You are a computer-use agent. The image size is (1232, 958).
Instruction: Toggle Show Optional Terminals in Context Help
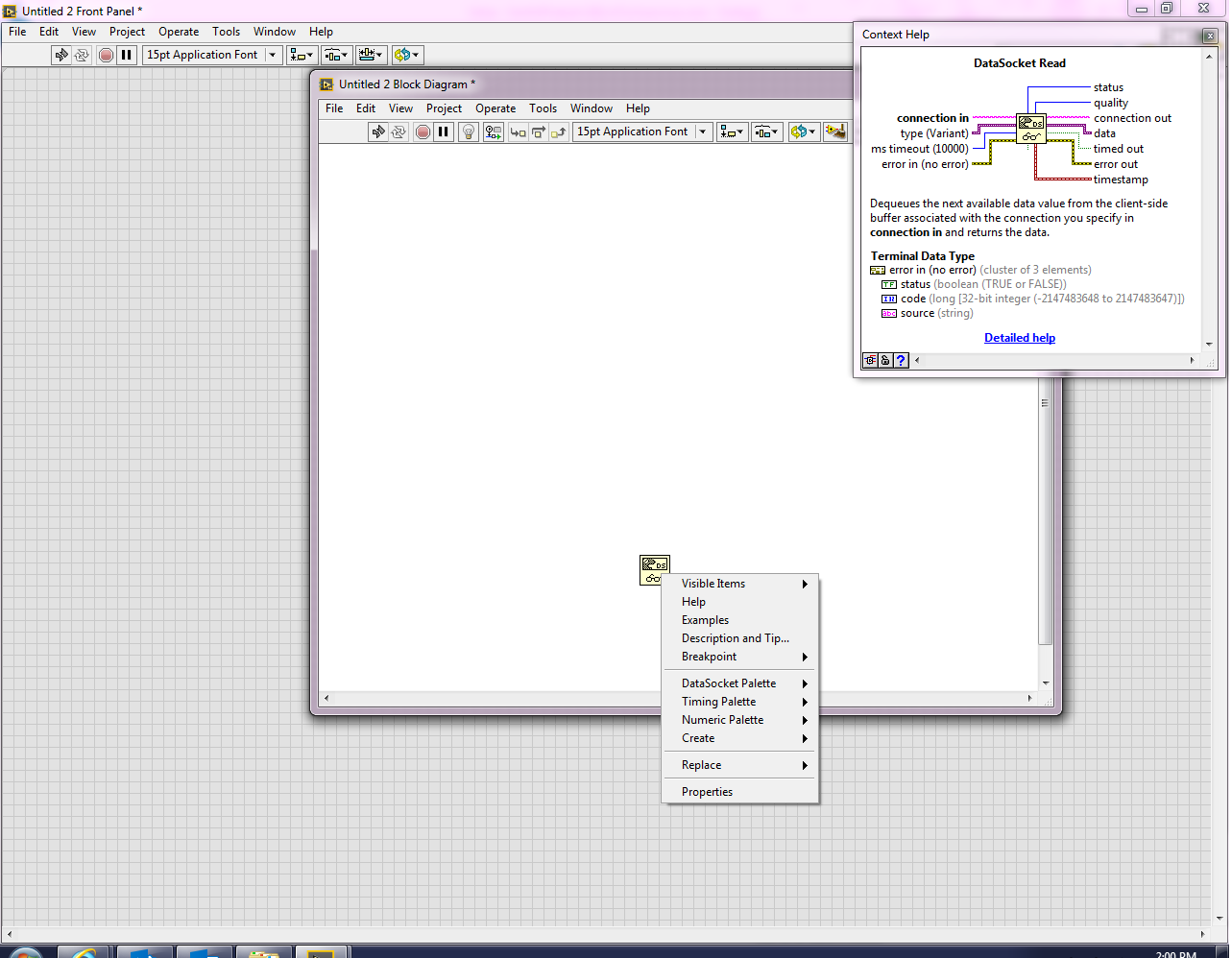pyautogui.click(x=870, y=361)
